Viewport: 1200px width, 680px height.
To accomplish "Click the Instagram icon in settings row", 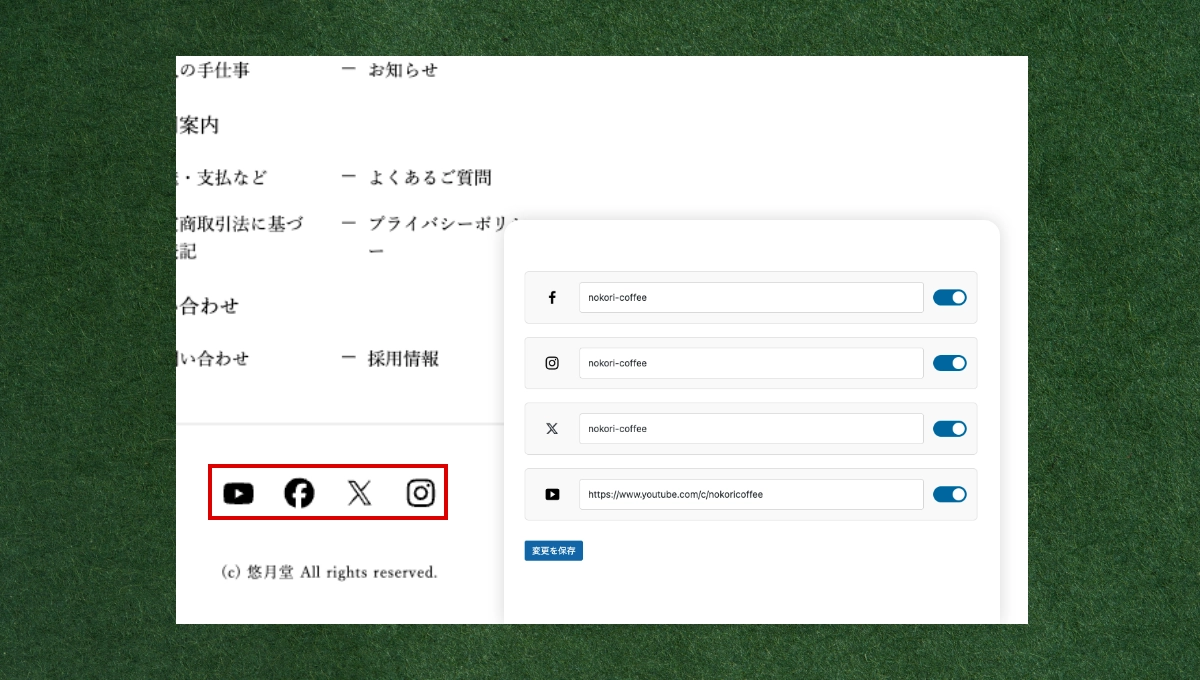I will point(552,363).
